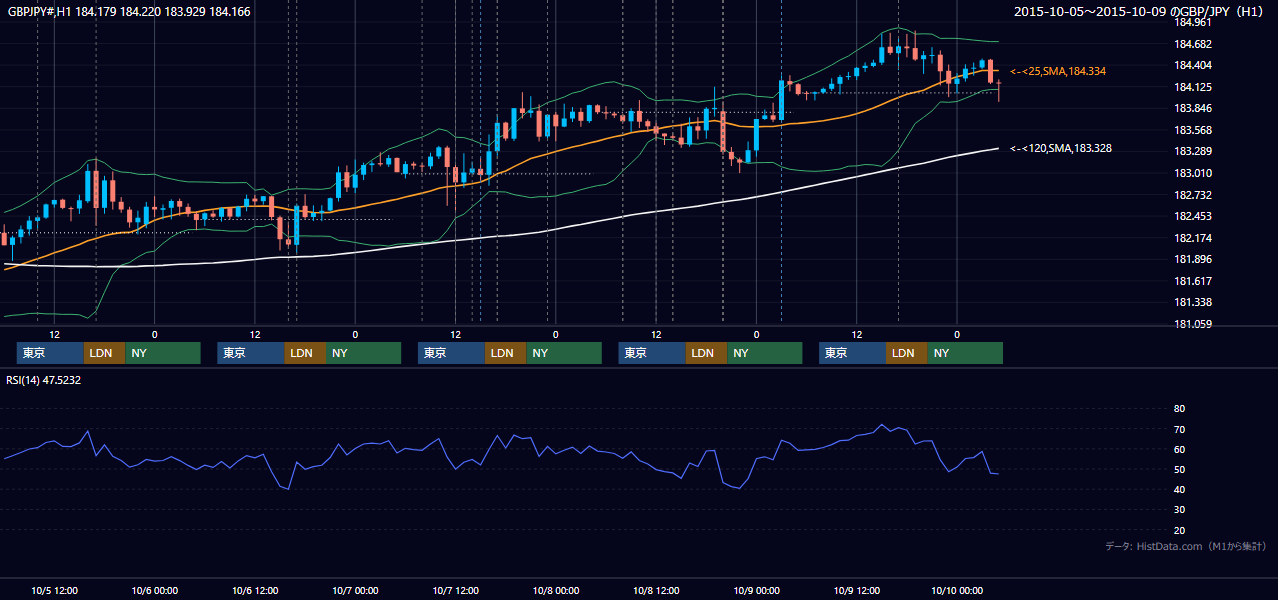Click the rightmost 東京 session block
Screen dimensions: 1278x600
click(x=852, y=353)
